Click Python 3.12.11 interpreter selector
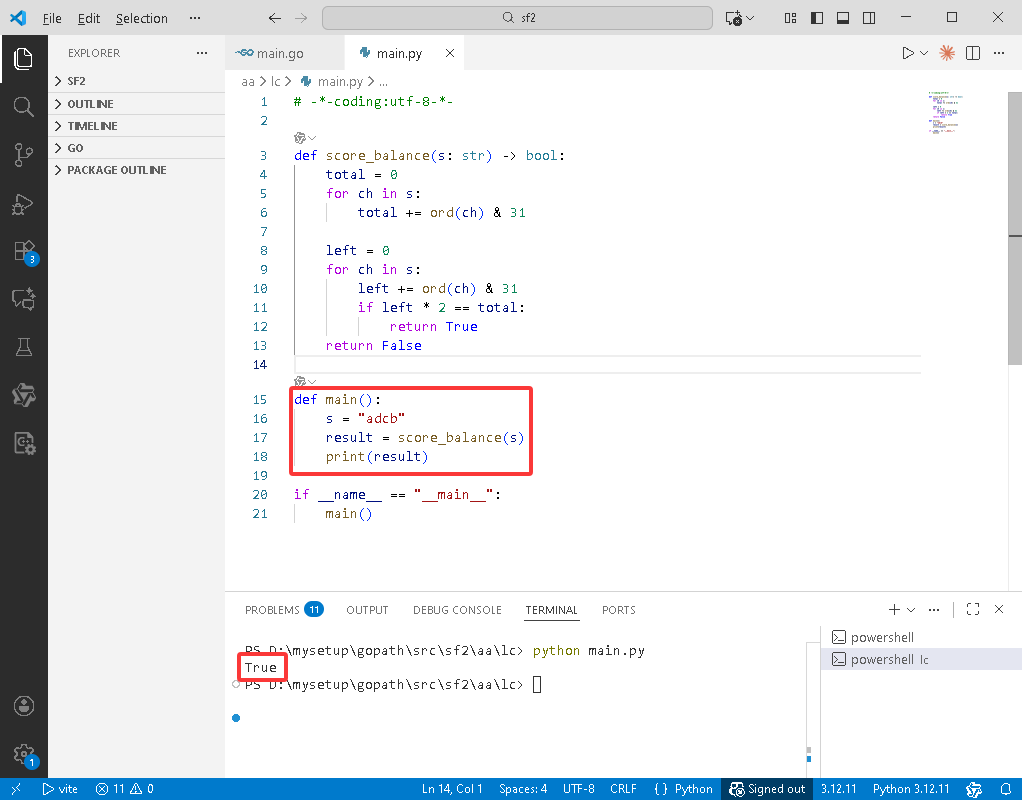The width and height of the screenshot is (1022, 800). click(x=911, y=789)
